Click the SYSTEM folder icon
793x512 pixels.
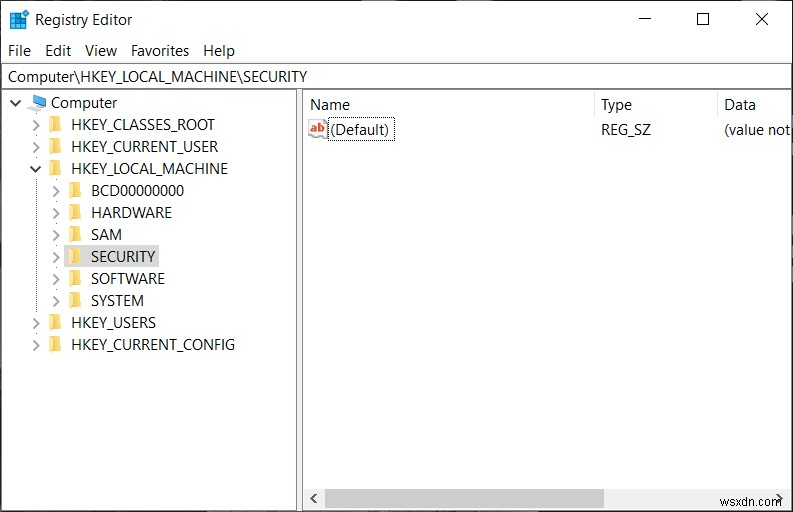coord(75,301)
